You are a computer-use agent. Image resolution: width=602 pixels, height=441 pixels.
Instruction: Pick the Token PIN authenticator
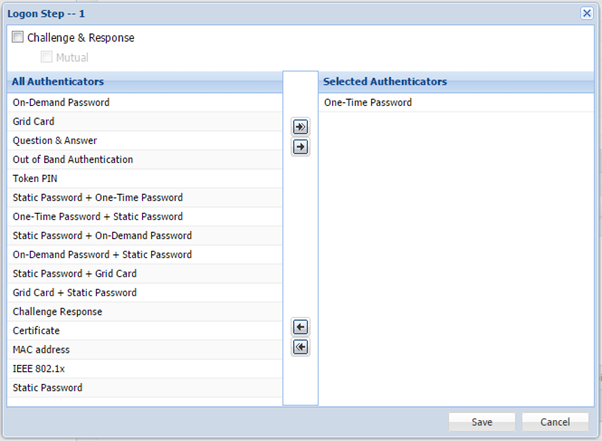click(33, 178)
